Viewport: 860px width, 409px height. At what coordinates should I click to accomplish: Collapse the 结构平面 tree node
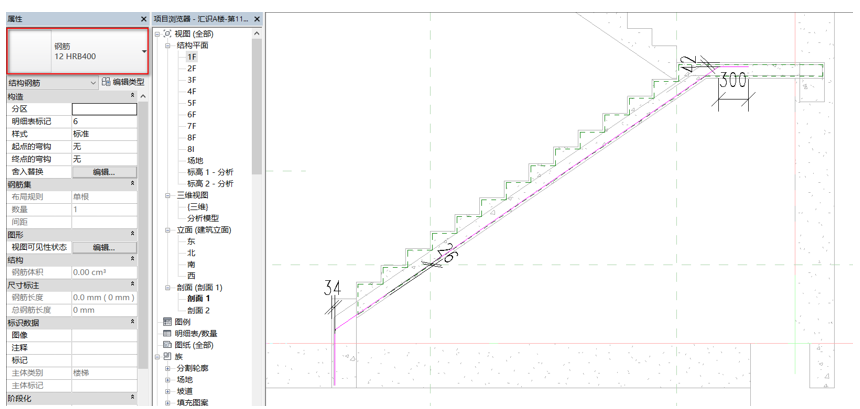coord(168,46)
